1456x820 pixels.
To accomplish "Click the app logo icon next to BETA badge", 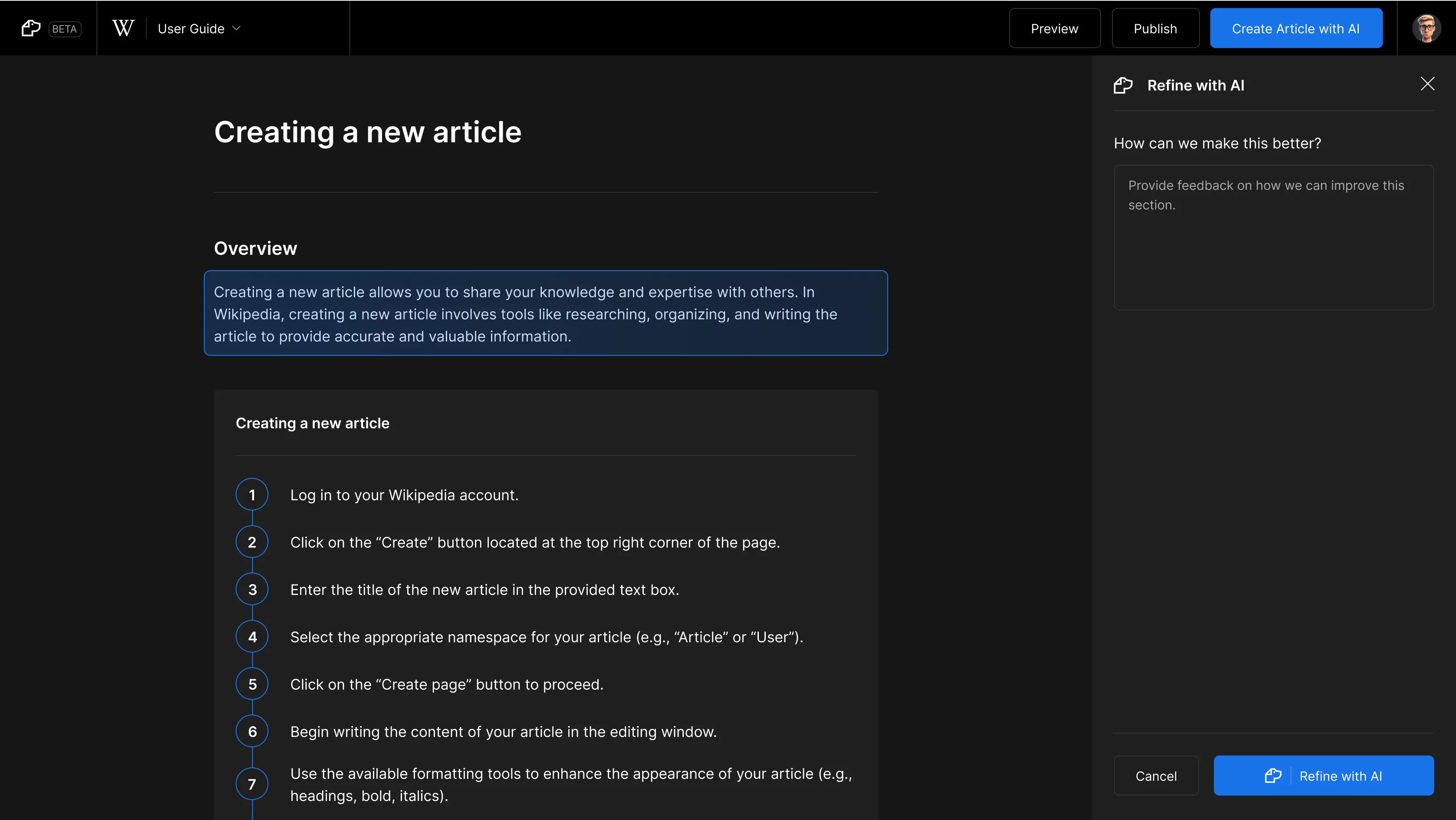I will coord(30,28).
